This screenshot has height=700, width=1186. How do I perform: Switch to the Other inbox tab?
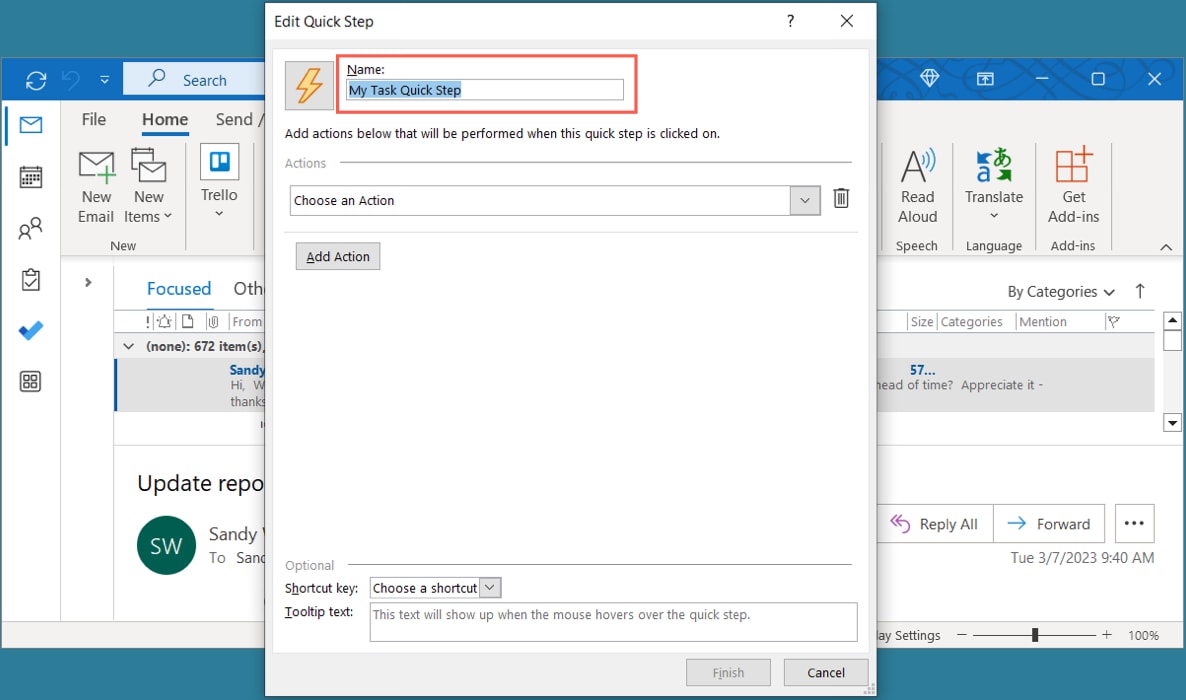point(248,289)
